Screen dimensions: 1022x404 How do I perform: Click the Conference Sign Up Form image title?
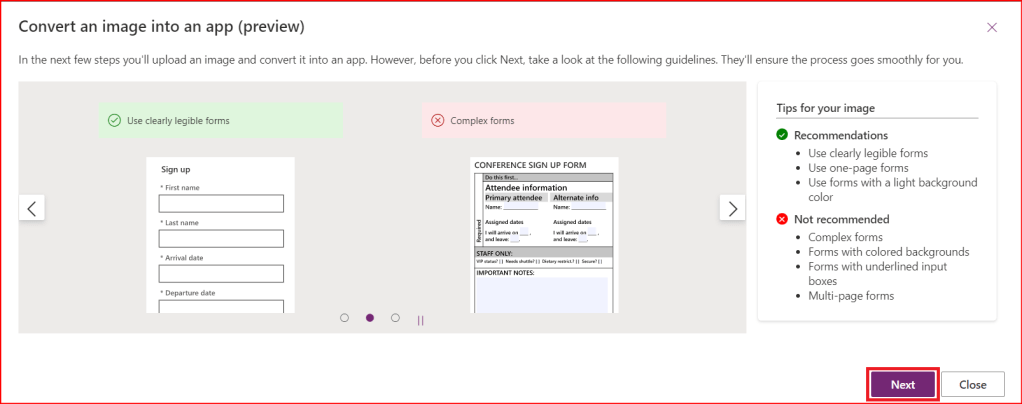coord(530,165)
